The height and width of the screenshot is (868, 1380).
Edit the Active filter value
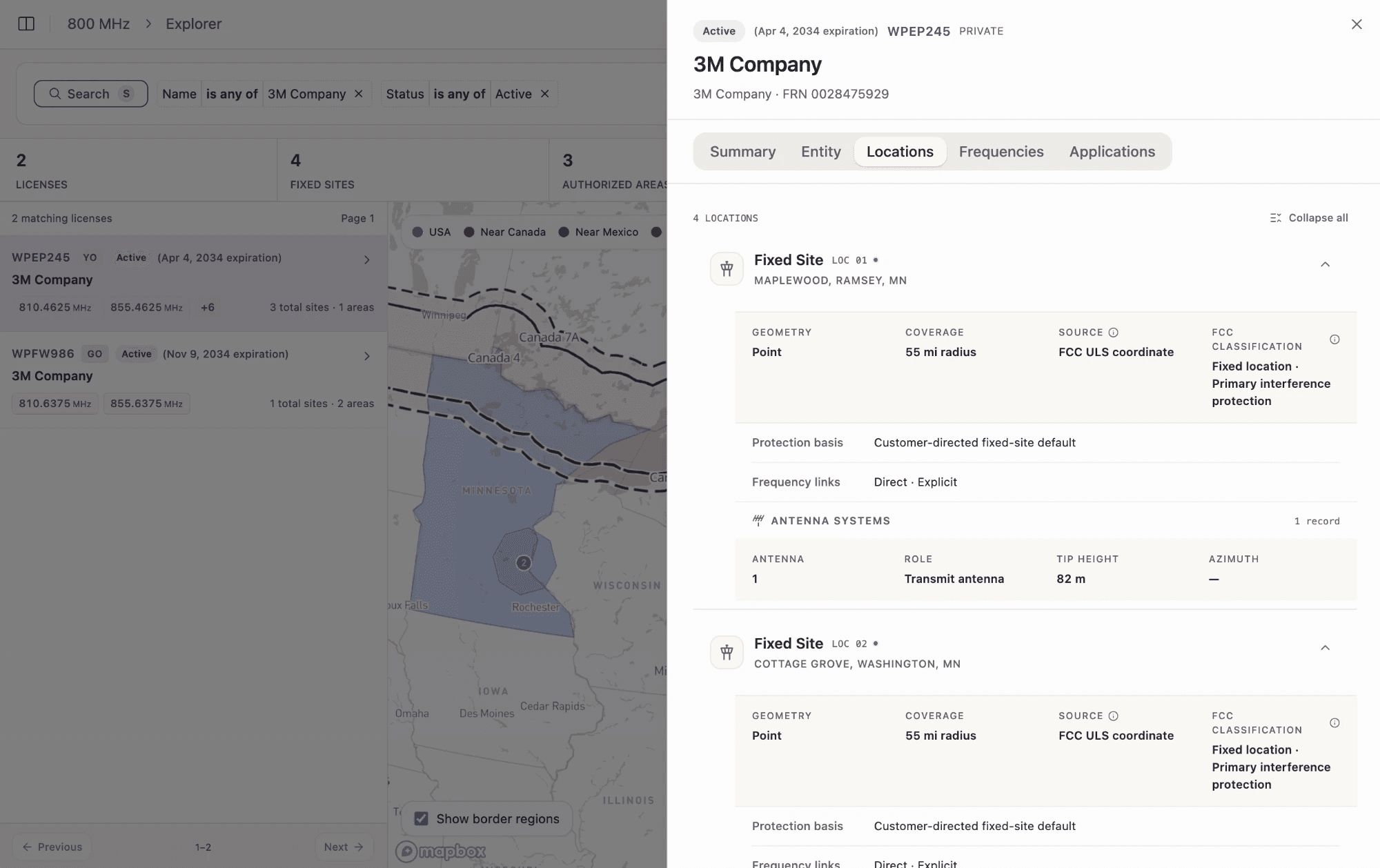513,94
